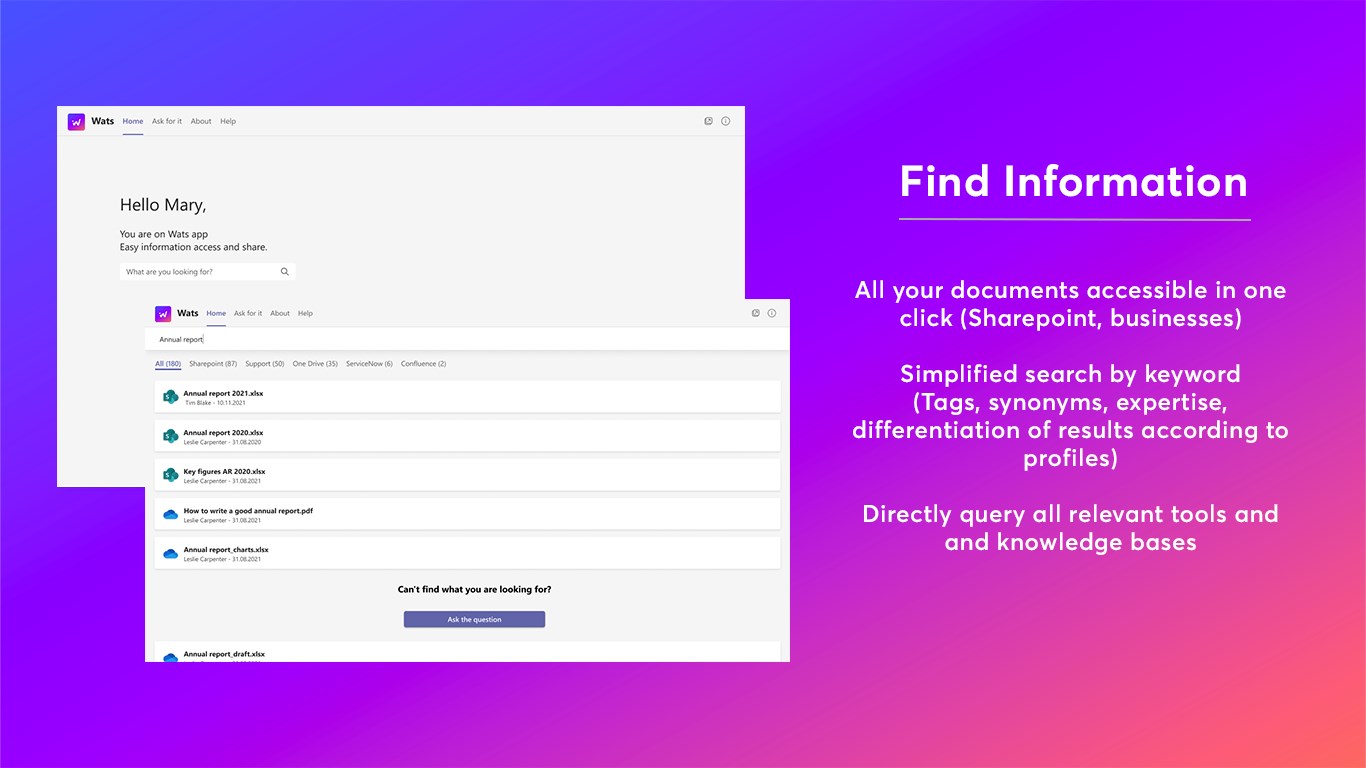This screenshot has height=768, width=1366.
Task: Open Annual report_charts.xlsx result
Action: 467,553
